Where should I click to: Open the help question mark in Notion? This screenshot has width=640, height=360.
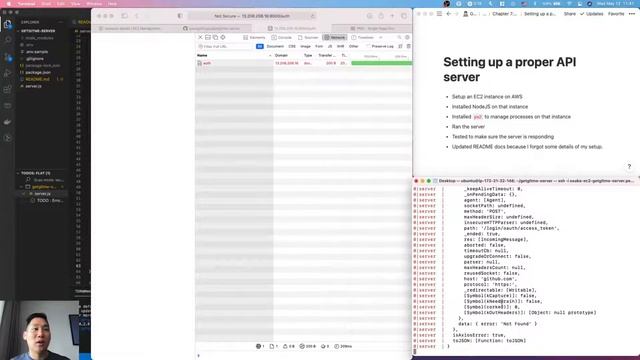[629, 167]
